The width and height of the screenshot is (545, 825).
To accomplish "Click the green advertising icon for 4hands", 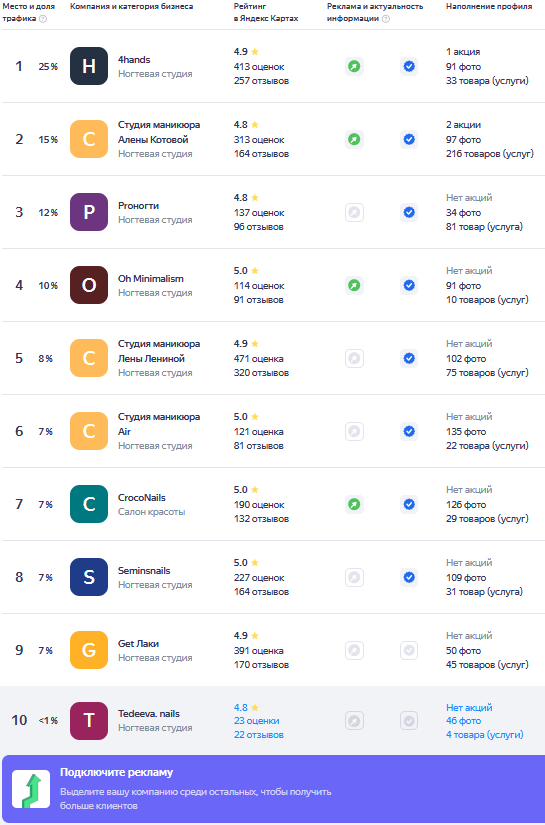I will 355,66.
